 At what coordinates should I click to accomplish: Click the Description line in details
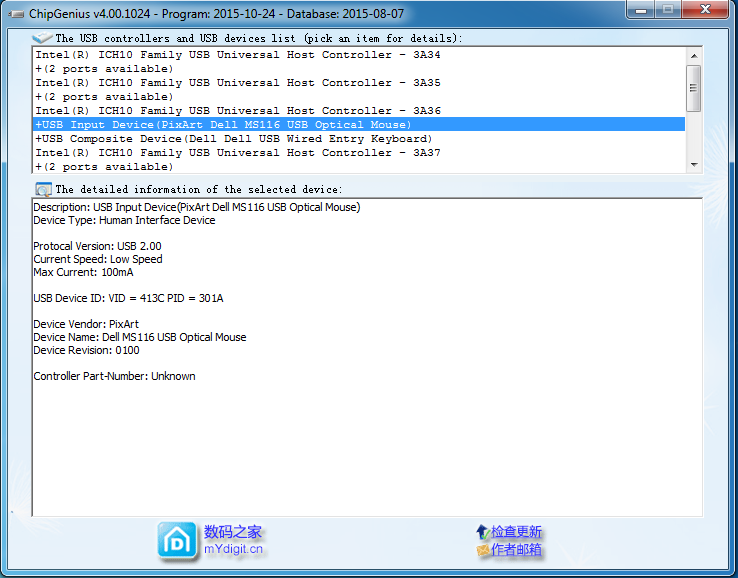197,207
